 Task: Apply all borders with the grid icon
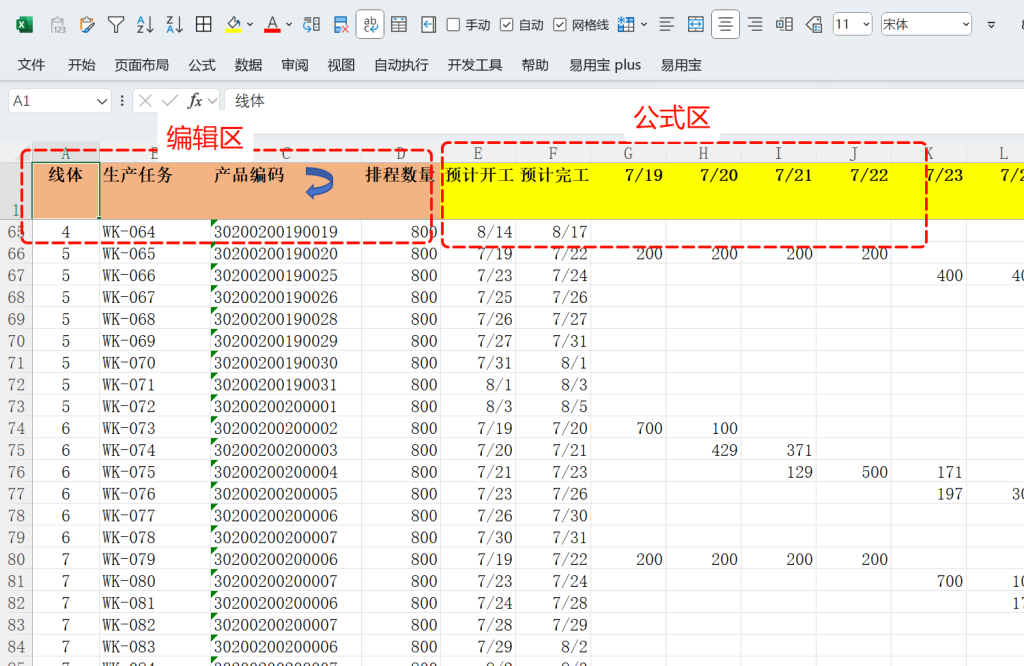(204, 25)
